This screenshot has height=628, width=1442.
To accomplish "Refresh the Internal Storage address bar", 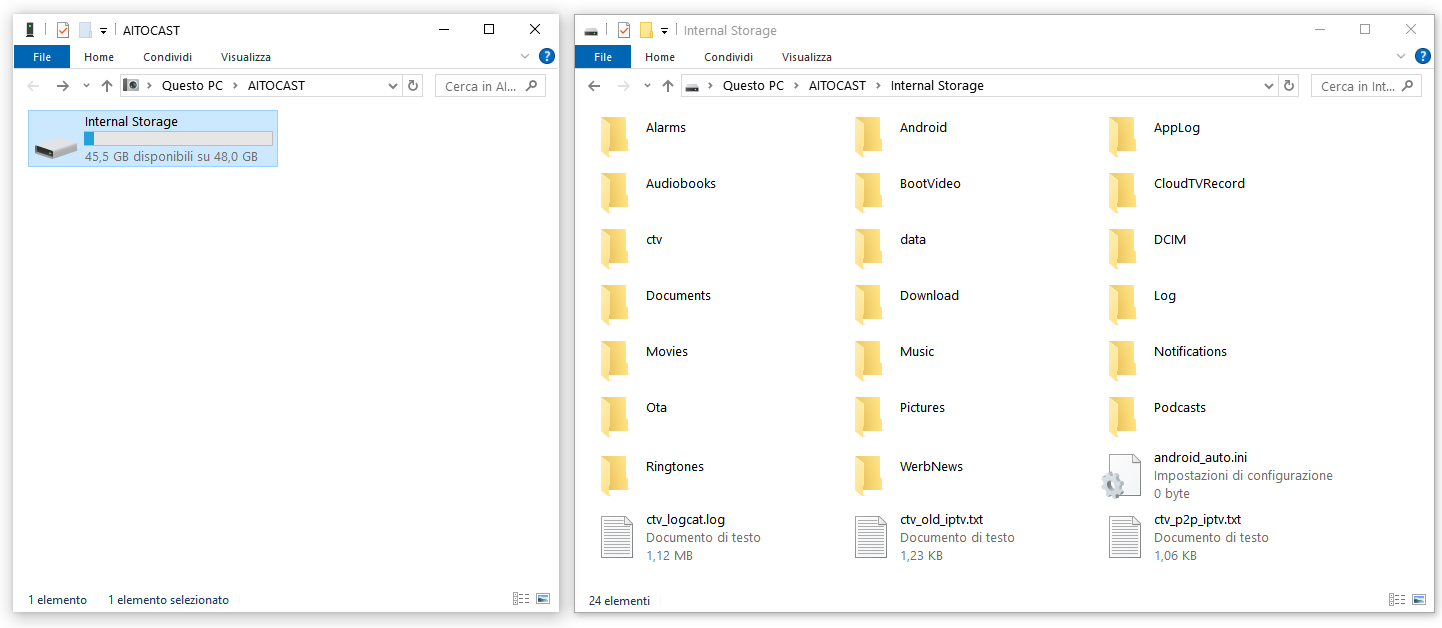I will (1289, 86).
